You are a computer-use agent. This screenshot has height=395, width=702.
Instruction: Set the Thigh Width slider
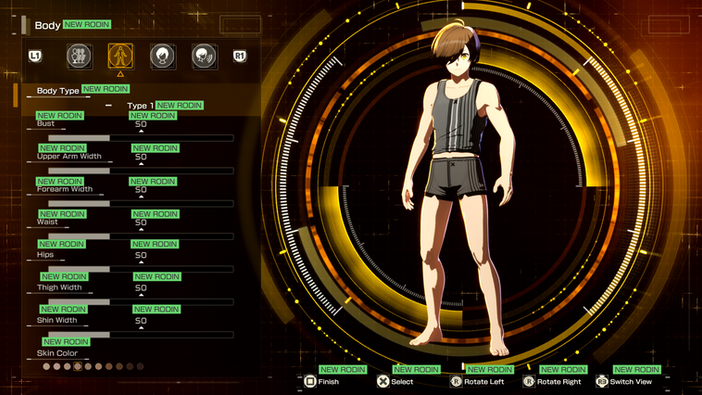pyautogui.click(x=141, y=302)
